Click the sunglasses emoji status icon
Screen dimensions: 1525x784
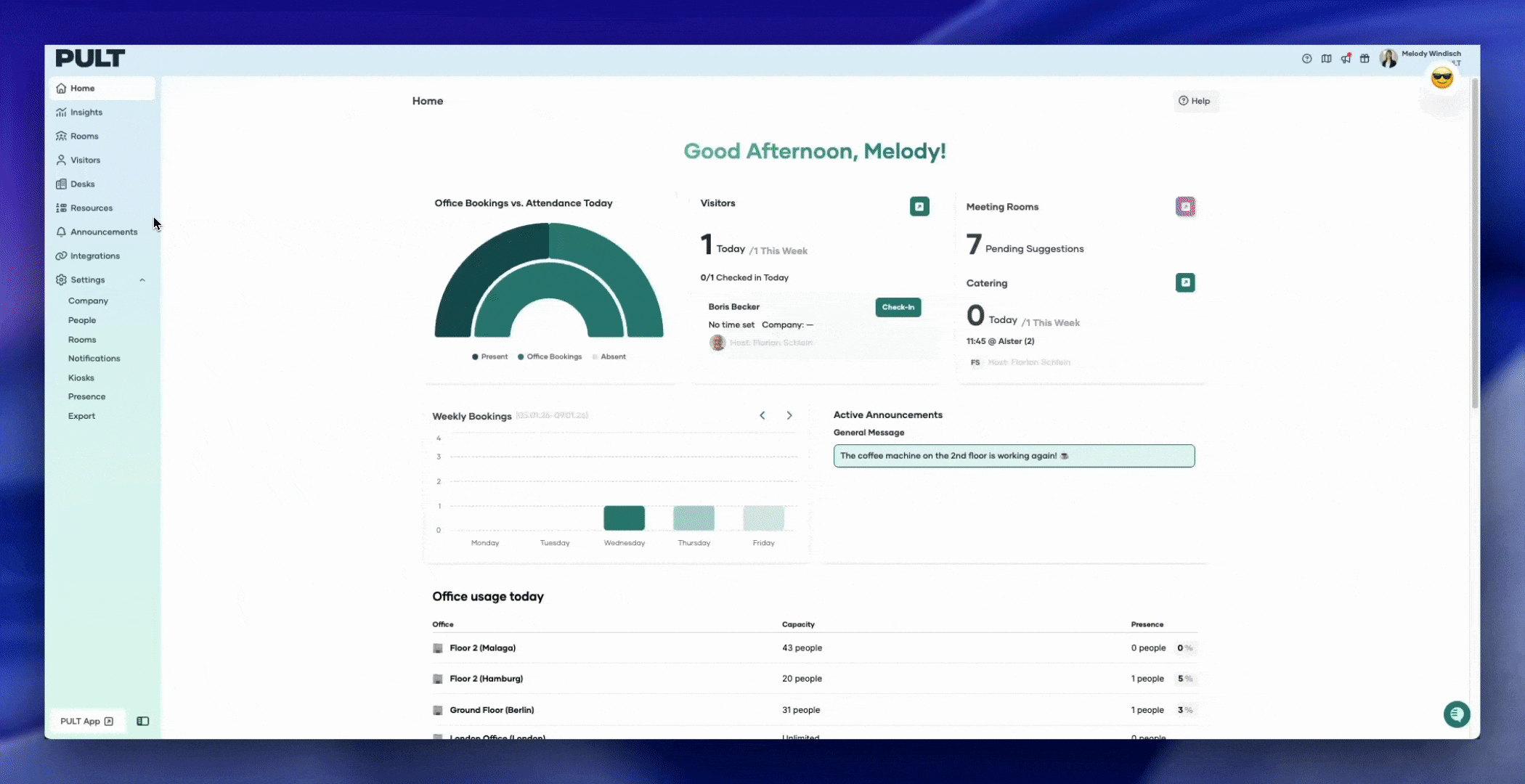pyautogui.click(x=1441, y=78)
